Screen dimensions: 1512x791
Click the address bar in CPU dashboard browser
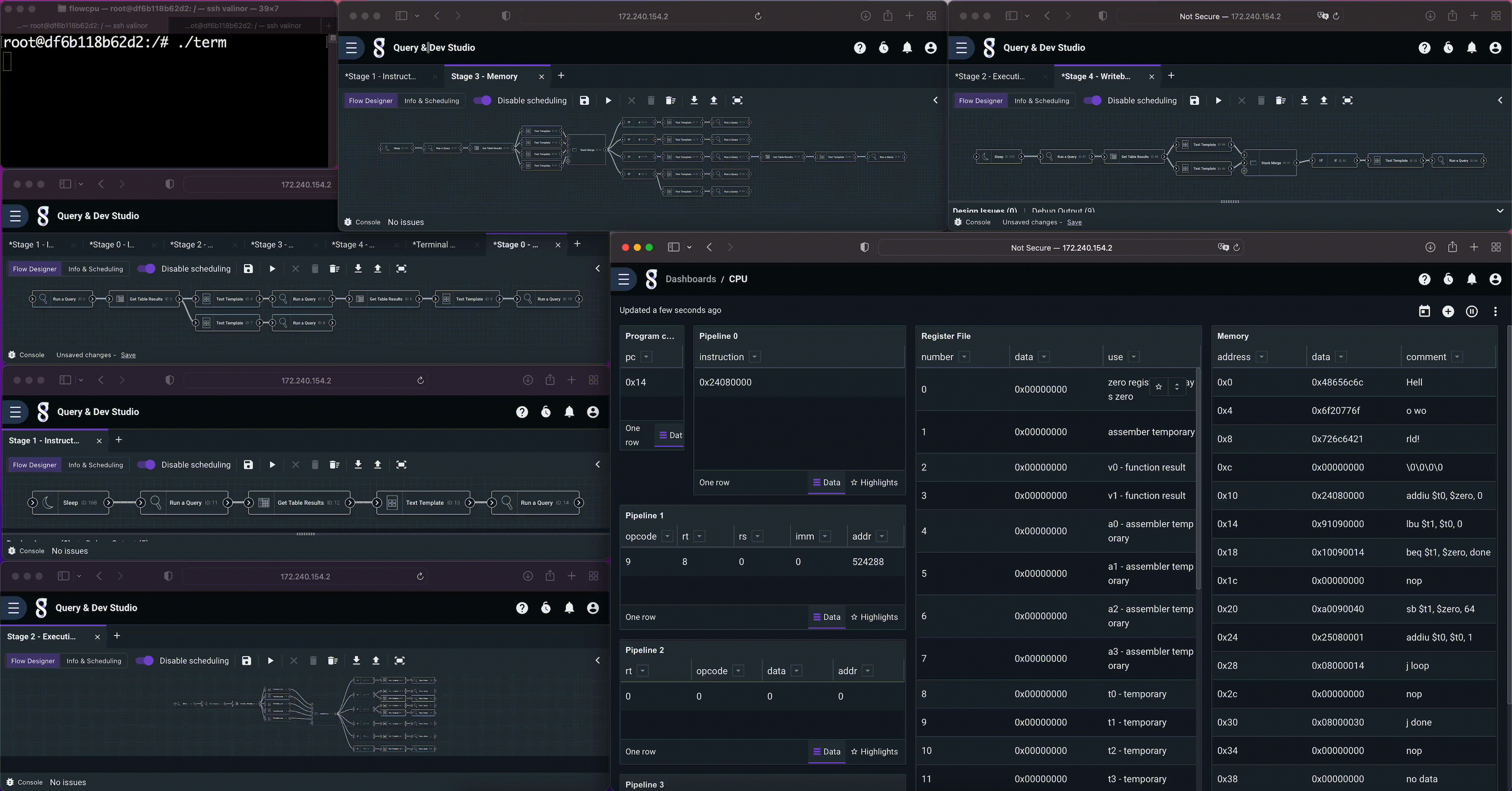pyautogui.click(x=1061, y=248)
